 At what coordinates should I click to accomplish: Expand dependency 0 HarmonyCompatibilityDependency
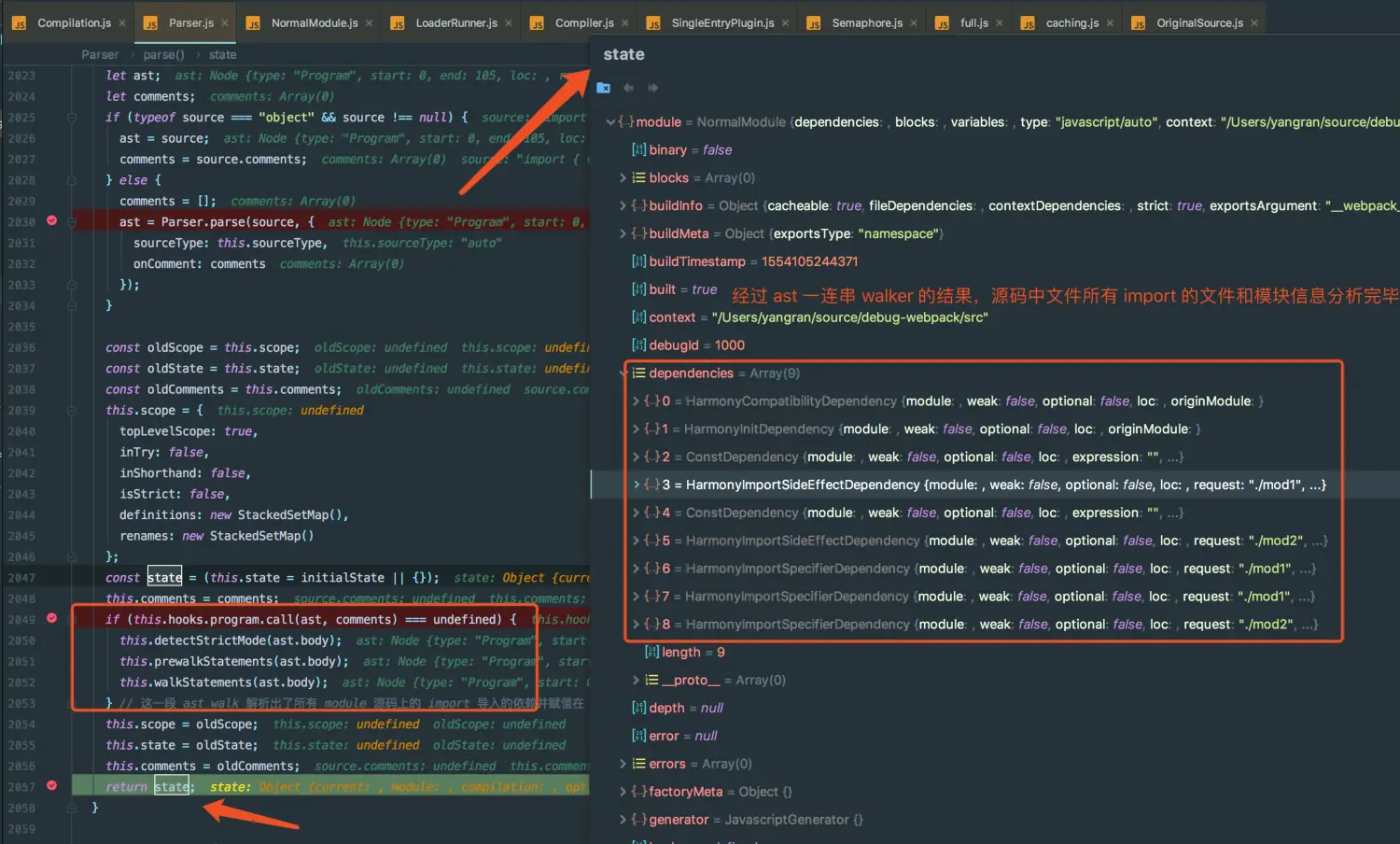pos(636,401)
